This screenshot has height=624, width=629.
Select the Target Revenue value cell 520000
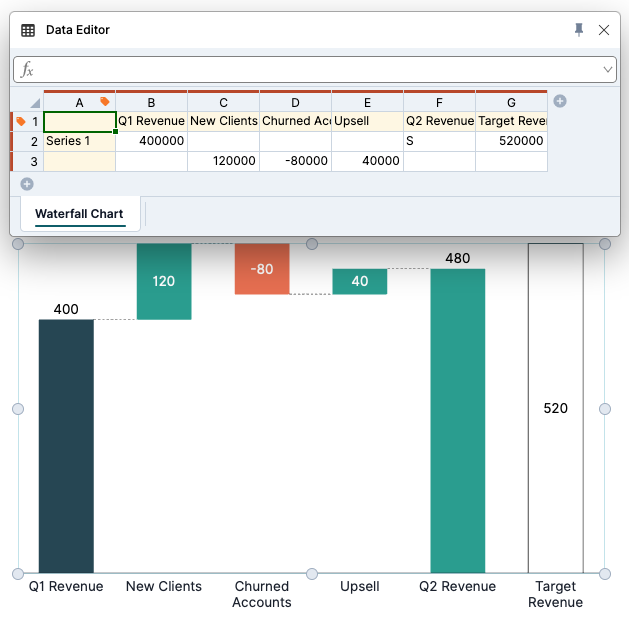click(511, 141)
